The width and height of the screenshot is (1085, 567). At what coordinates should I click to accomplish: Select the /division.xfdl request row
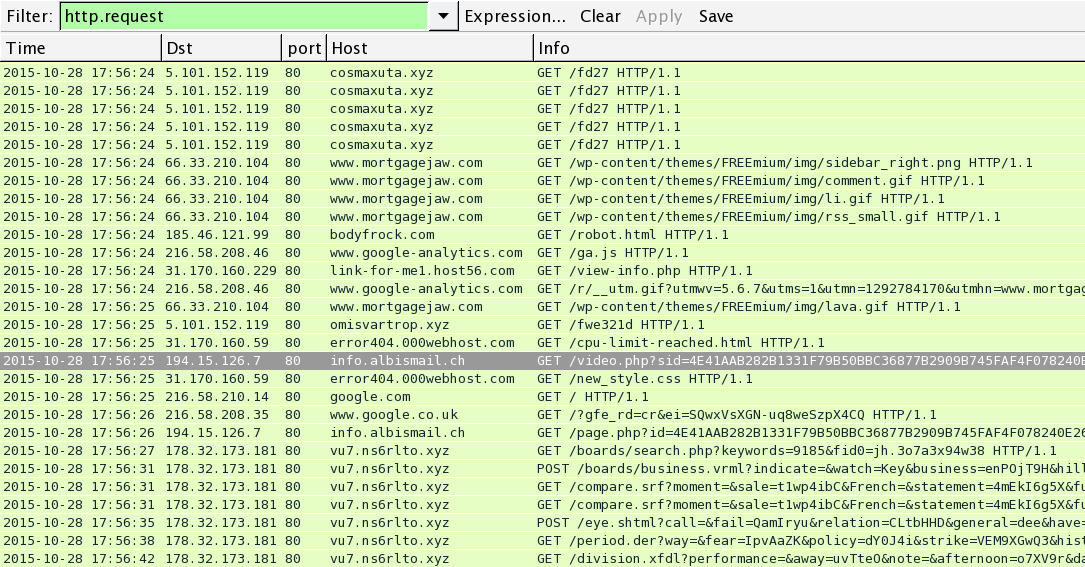pyautogui.click(x=542, y=559)
